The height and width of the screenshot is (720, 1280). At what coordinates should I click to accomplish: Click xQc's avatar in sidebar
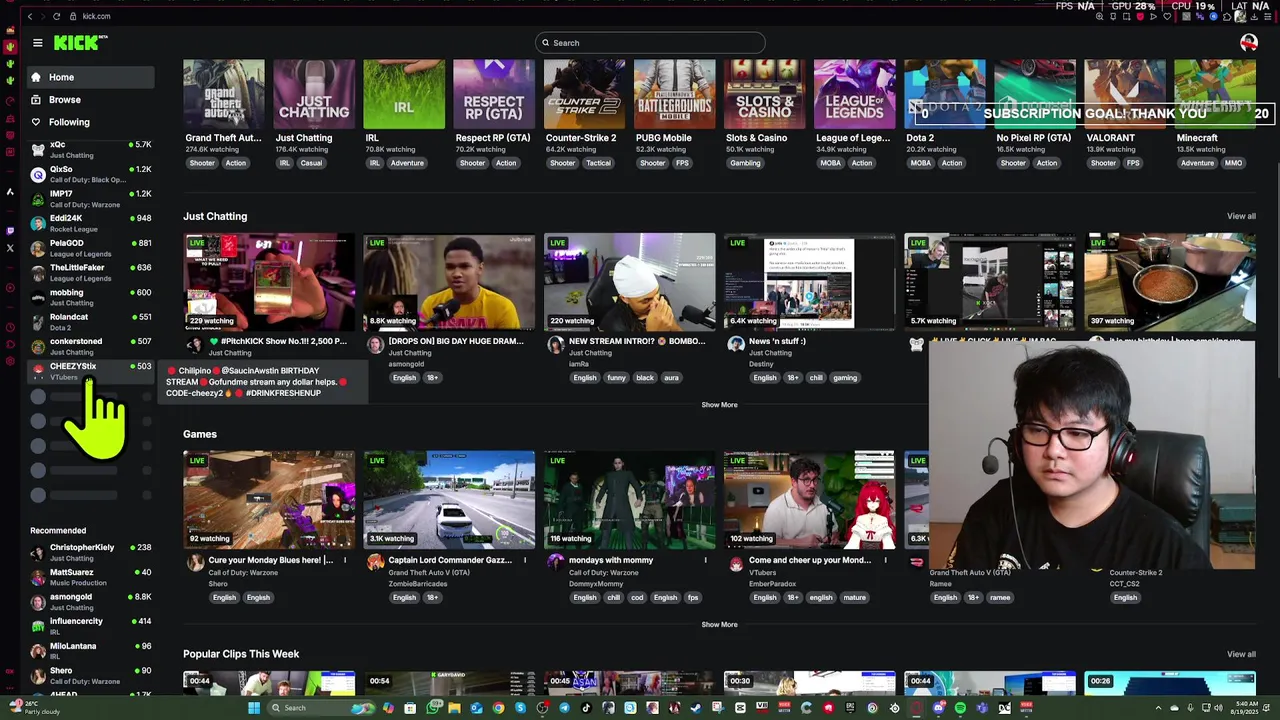[x=38, y=149]
